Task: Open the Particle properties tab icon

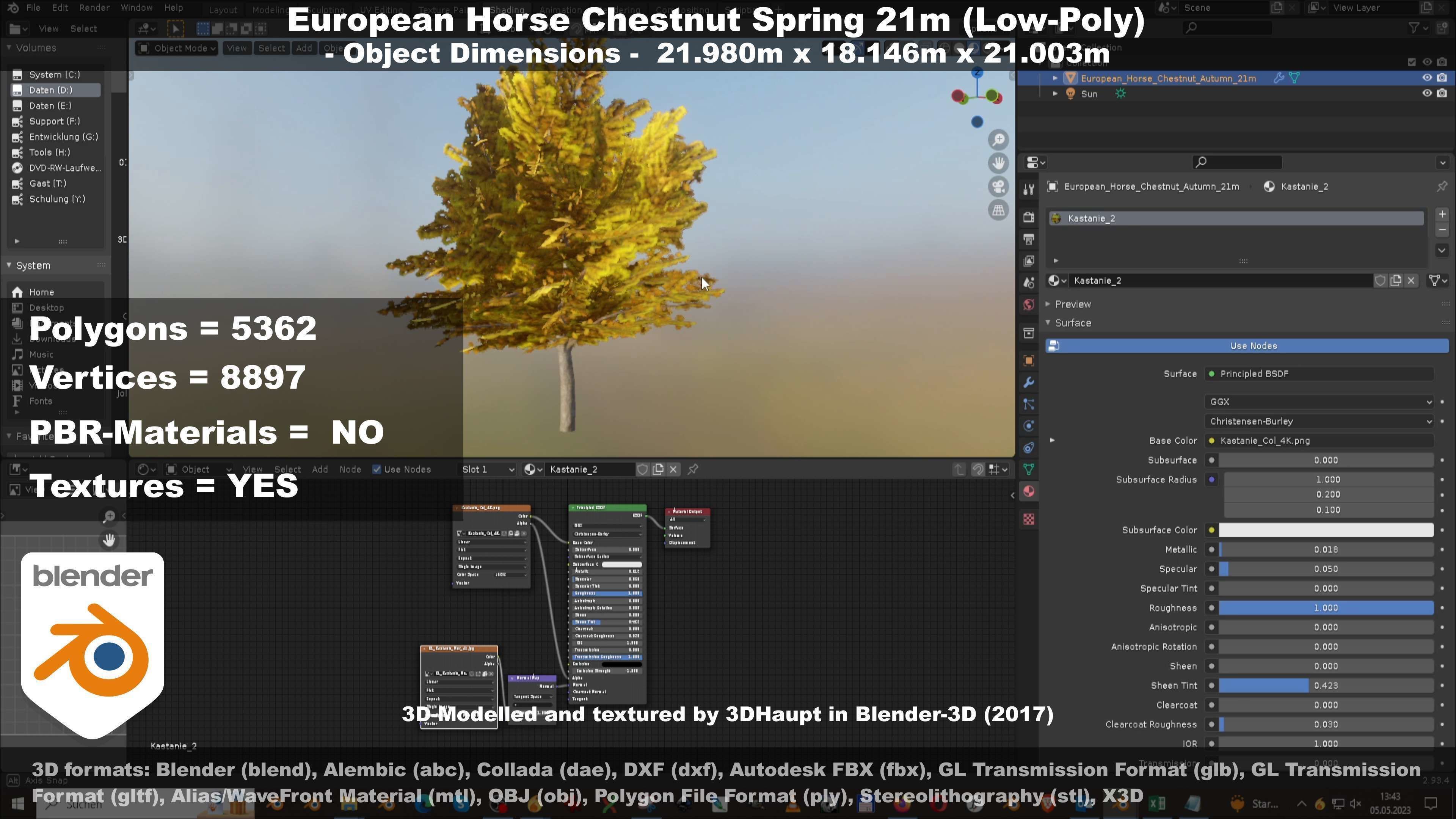Action: 1029,404
